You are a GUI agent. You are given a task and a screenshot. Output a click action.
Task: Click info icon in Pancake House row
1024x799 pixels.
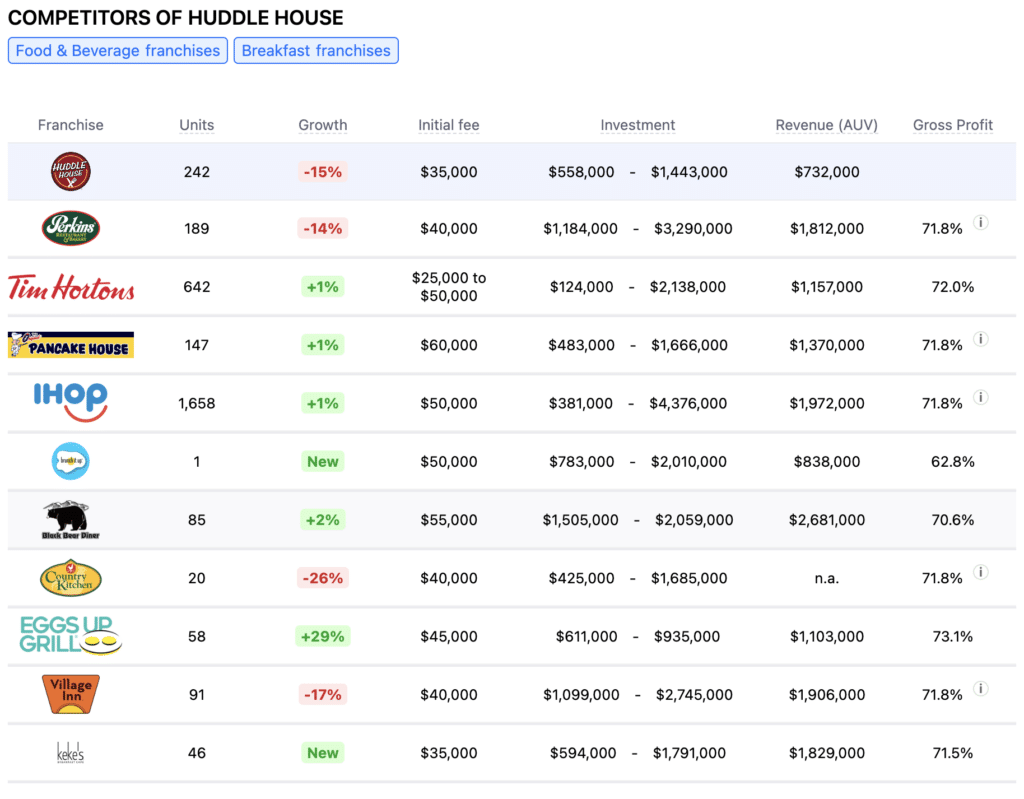tap(980, 338)
